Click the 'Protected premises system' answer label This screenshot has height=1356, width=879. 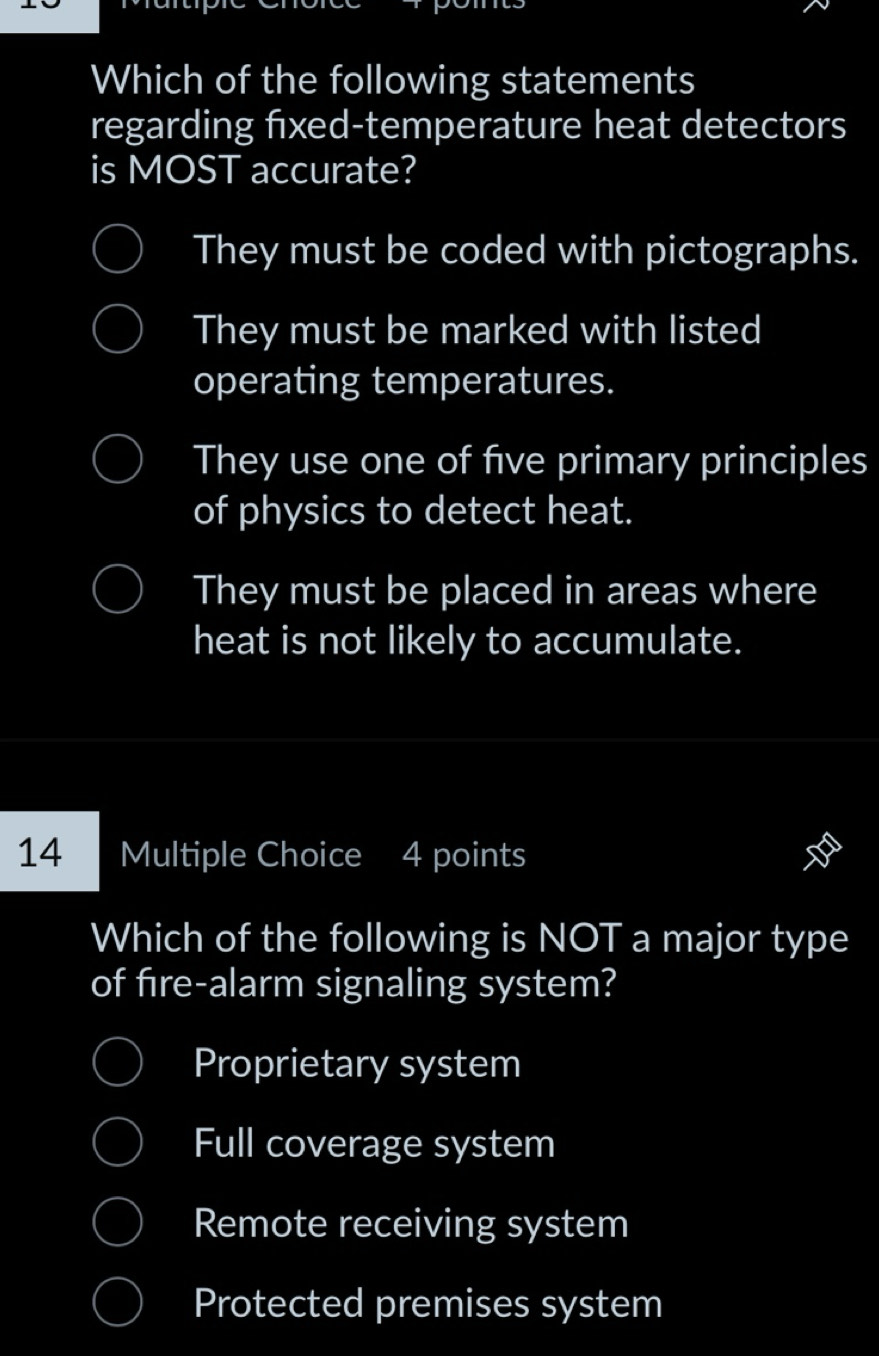pos(428,1304)
